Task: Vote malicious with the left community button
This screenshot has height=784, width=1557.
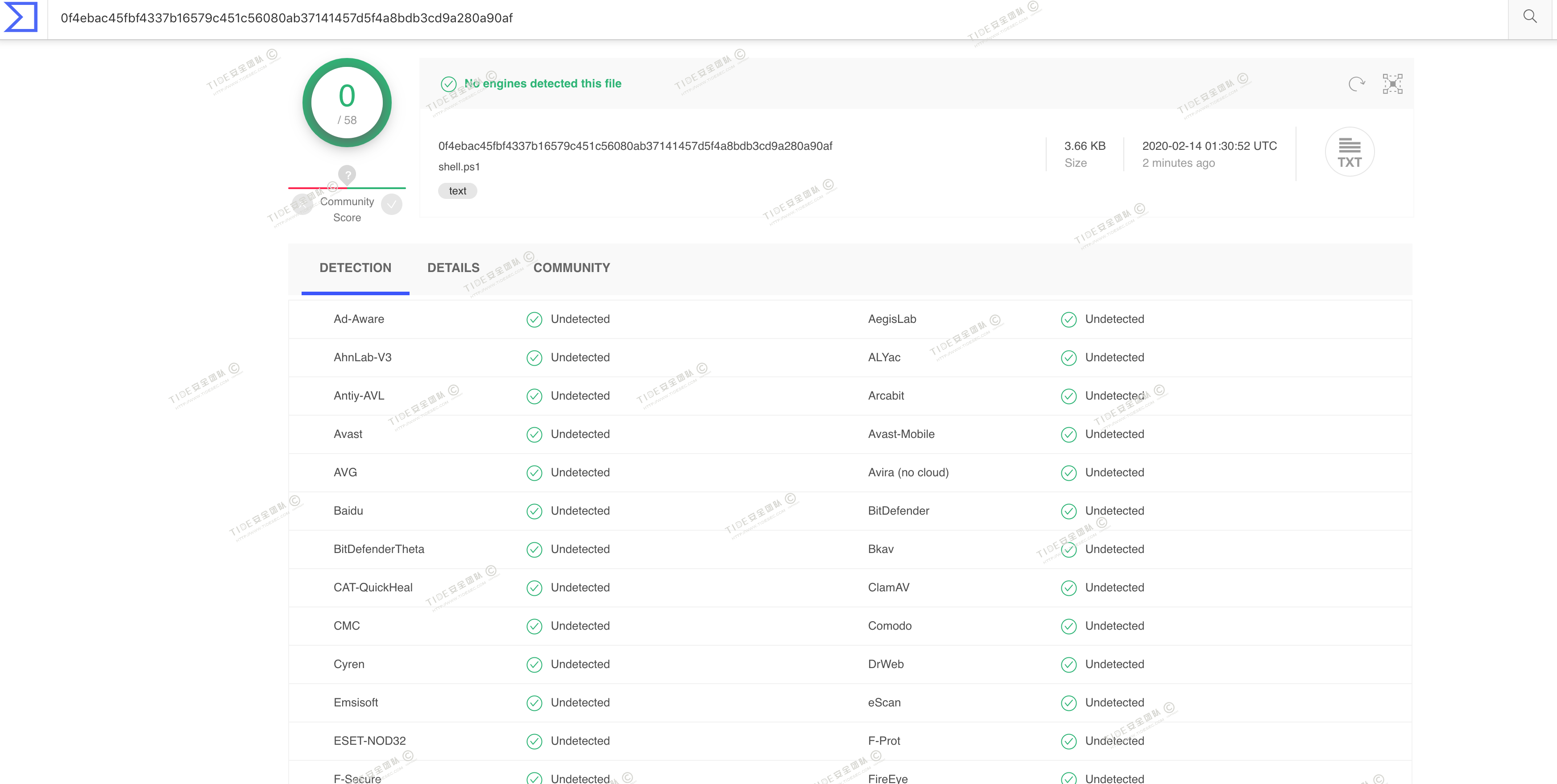Action: point(302,204)
